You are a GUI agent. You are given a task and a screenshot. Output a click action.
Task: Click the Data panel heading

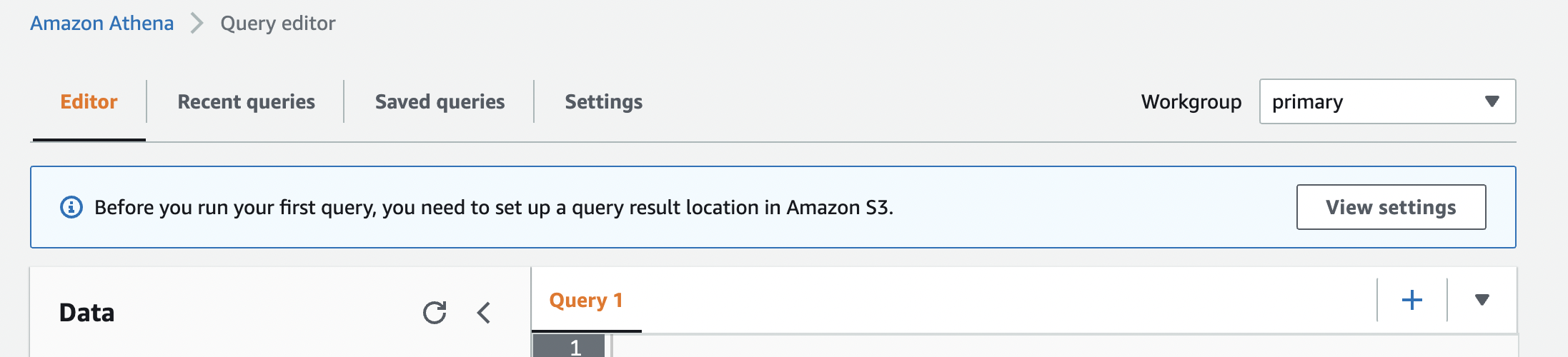87,313
